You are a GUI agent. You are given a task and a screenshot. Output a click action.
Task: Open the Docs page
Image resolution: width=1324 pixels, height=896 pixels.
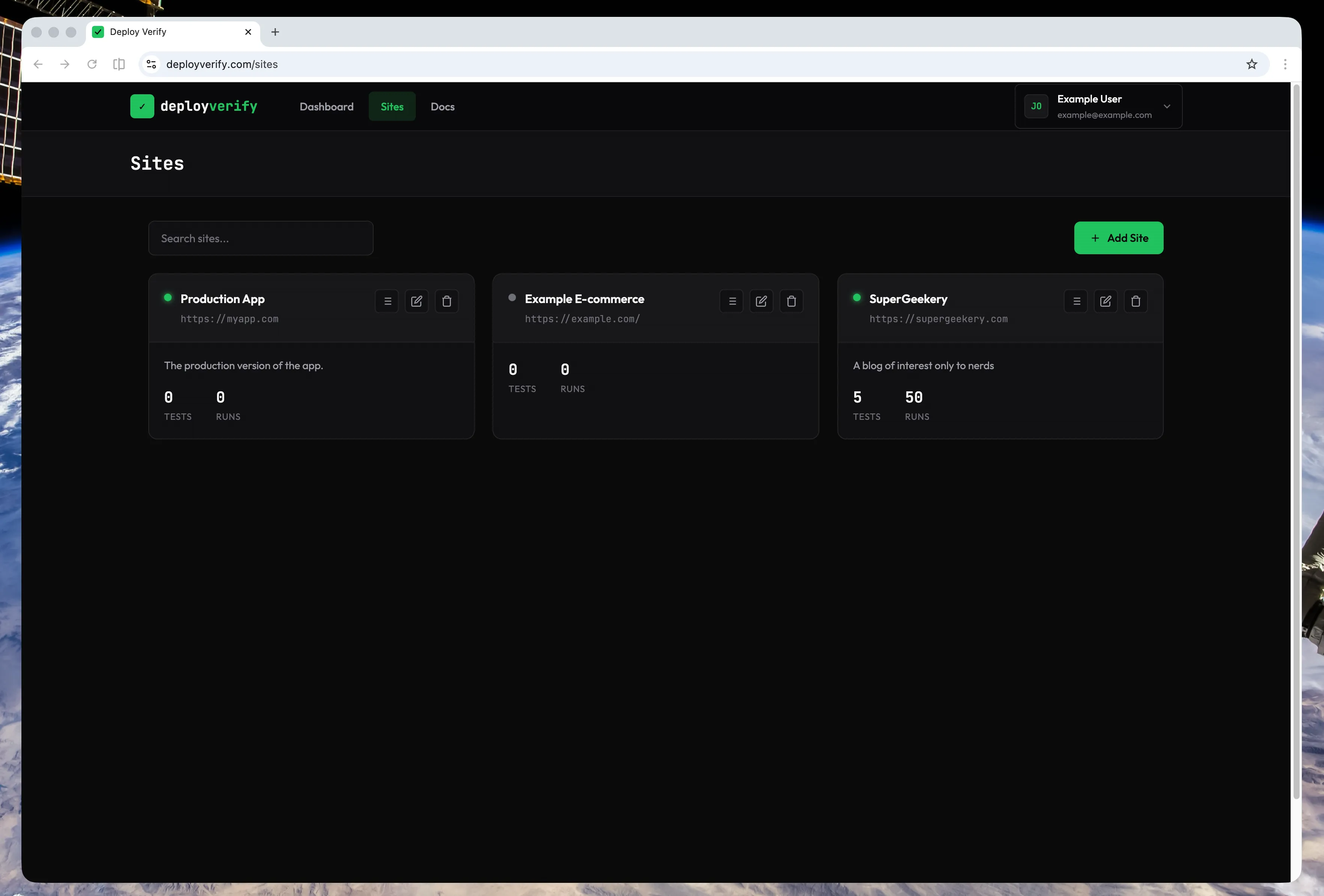pos(443,106)
